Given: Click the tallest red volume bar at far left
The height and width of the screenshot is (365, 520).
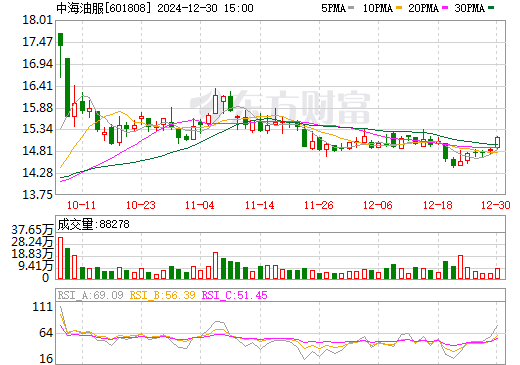Looking at the screenshot, I should [x=60, y=258].
